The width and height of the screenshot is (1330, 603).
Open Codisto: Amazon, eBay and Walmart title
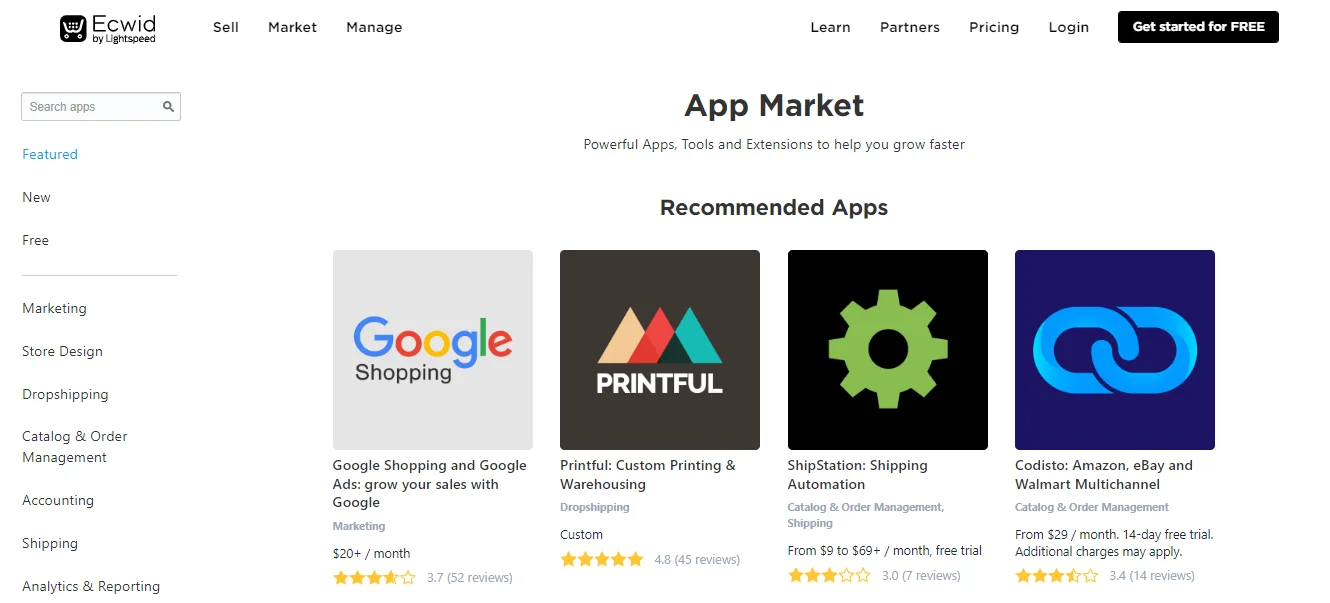point(1103,475)
